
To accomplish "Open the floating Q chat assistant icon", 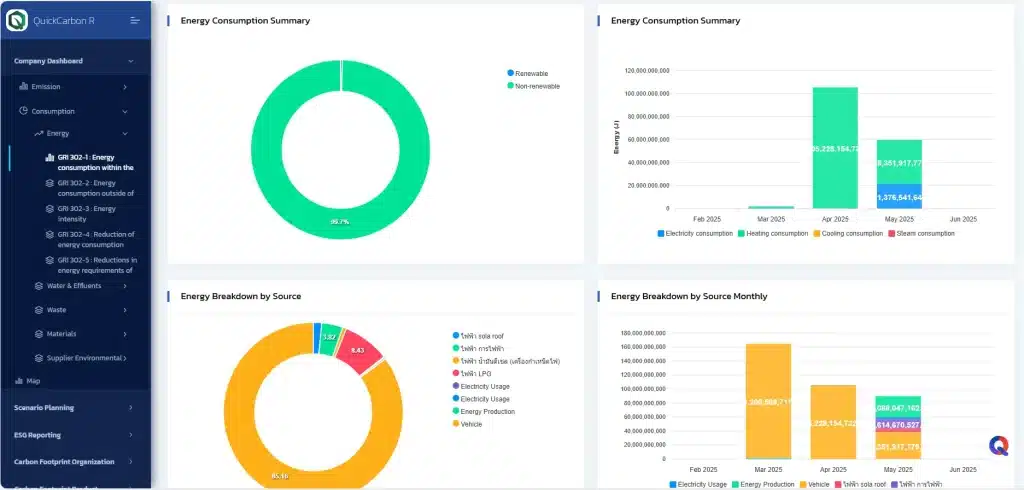I will click(x=999, y=446).
